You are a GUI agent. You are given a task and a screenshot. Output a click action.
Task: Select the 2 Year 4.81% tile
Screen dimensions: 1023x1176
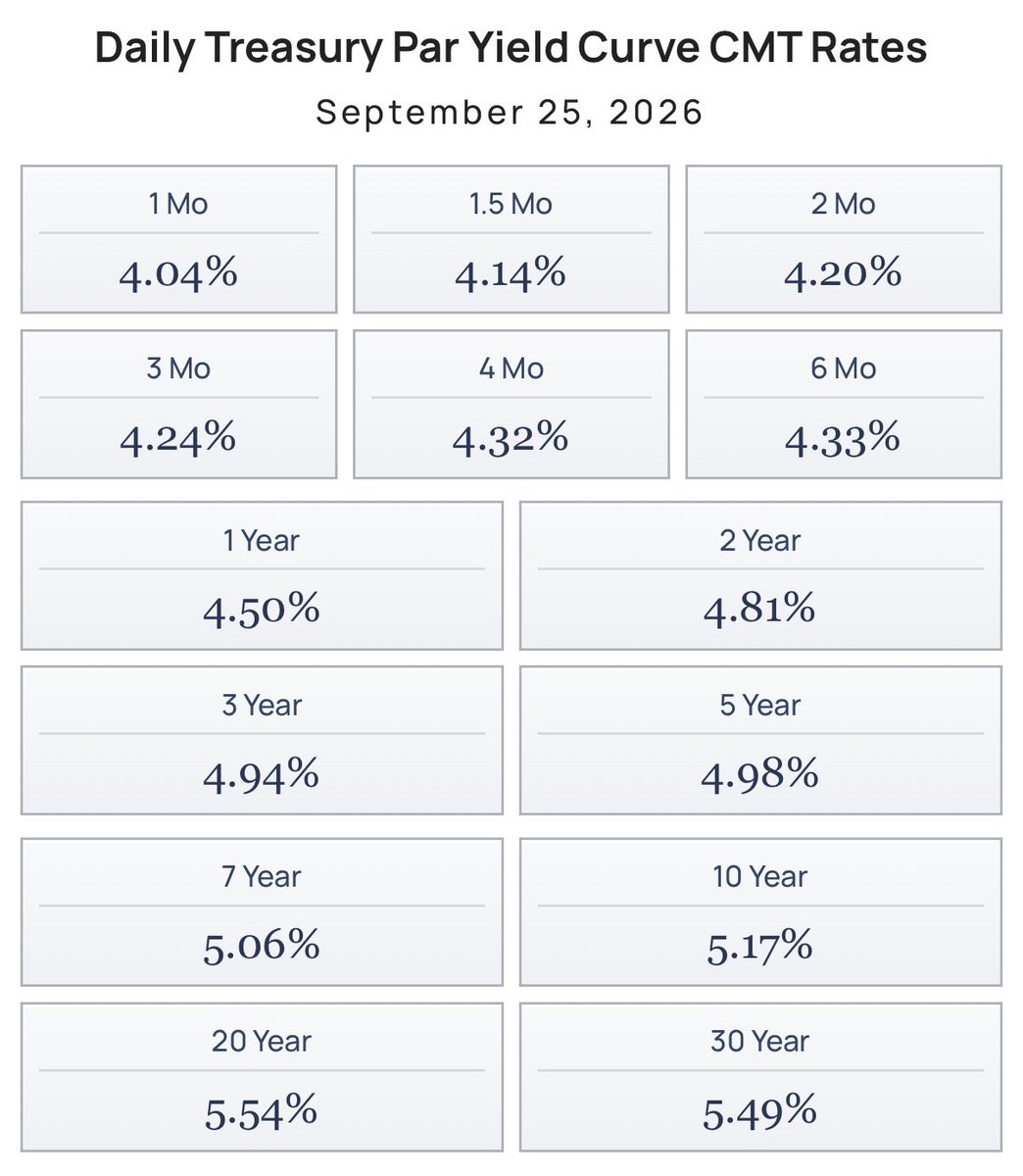pyautogui.click(x=760, y=575)
